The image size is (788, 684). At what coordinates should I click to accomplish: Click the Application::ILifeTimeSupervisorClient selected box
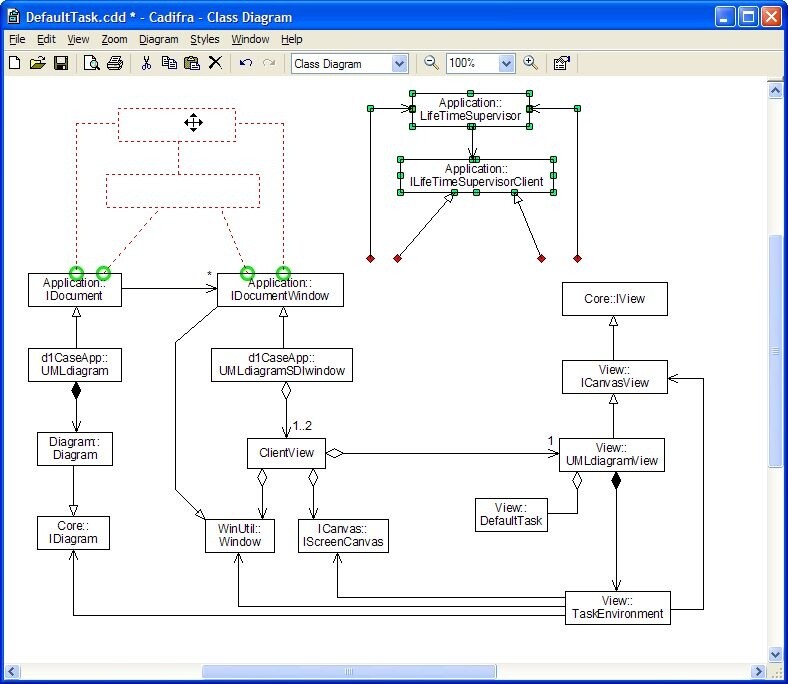coord(476,175)
